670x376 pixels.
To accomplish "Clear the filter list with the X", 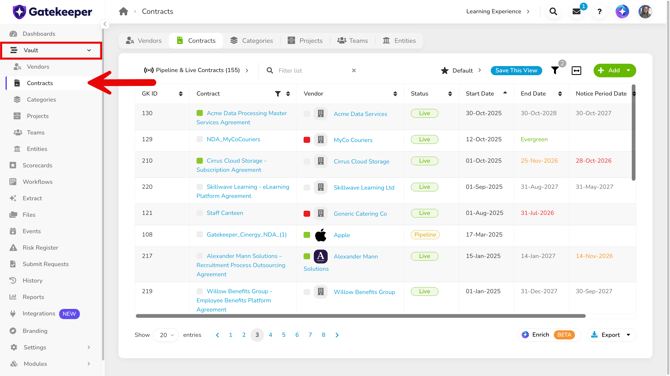I will coord(354,70).
